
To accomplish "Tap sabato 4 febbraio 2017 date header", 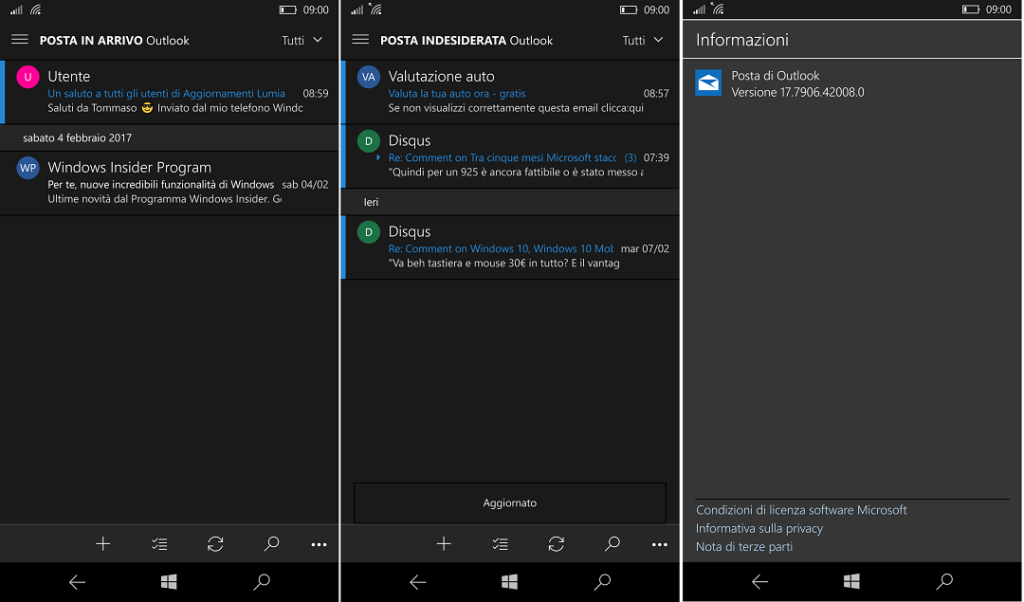I will 77,138.
